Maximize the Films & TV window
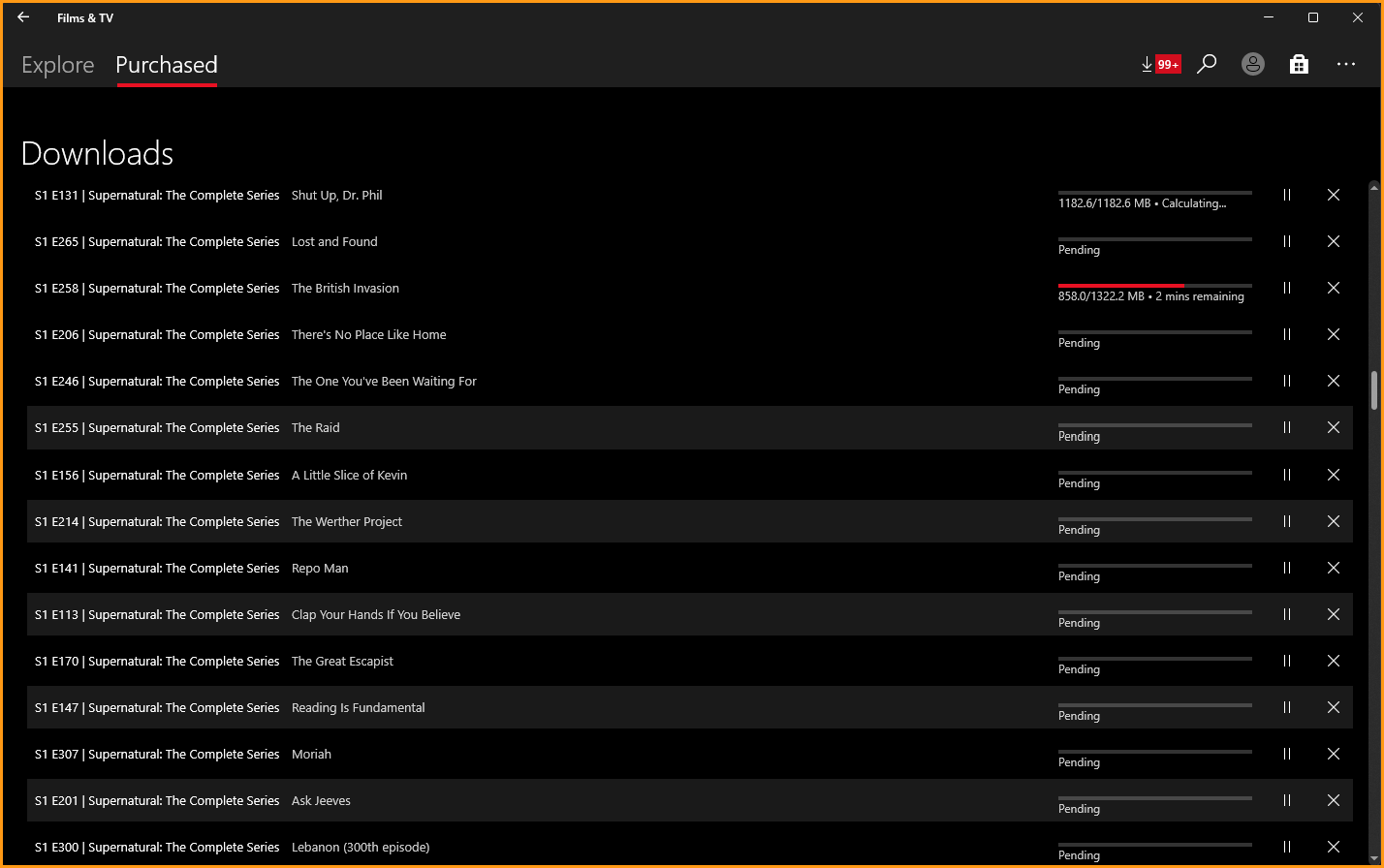1384x868 pixels. (1313, 17)
